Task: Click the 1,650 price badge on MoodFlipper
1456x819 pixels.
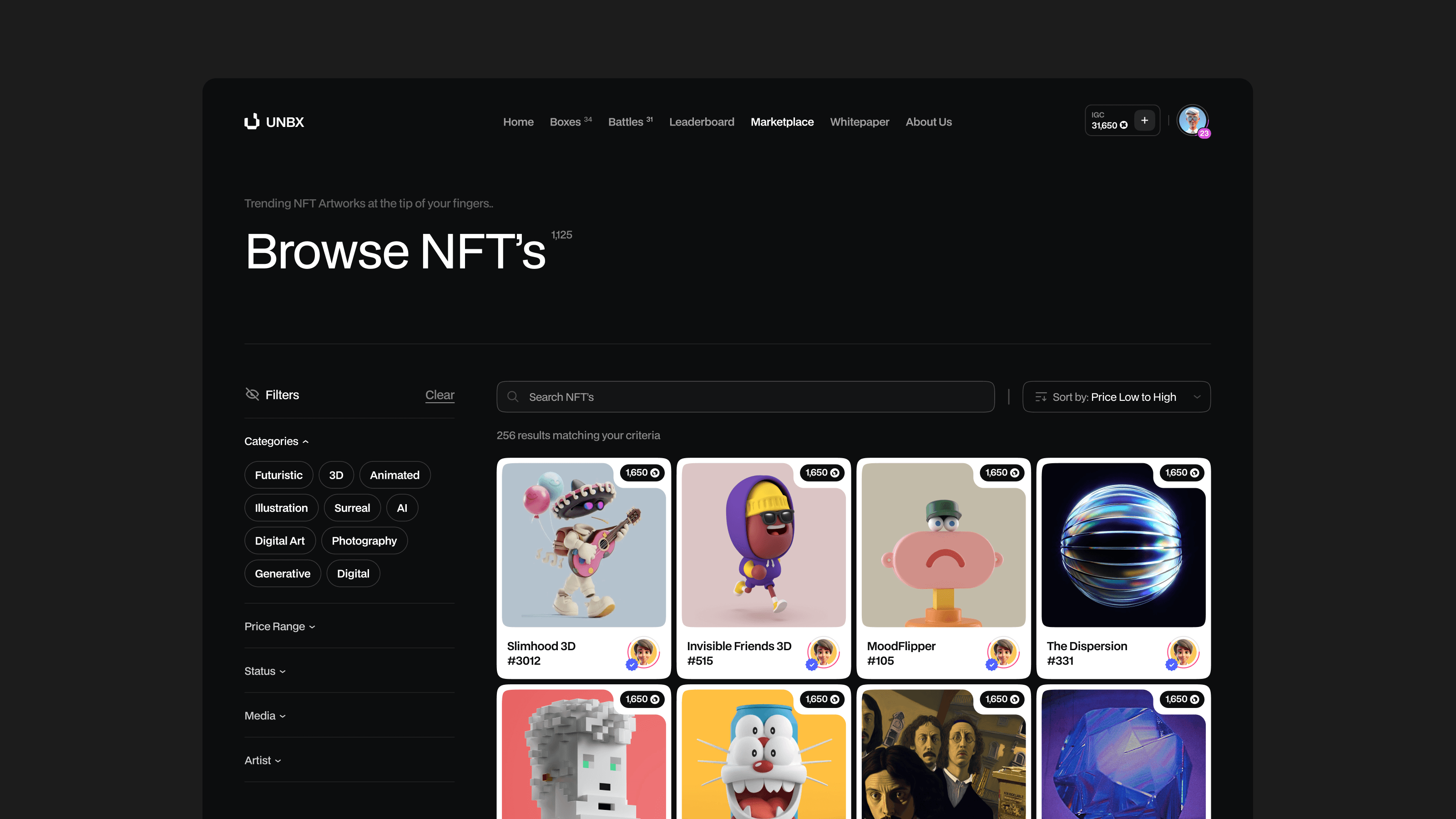Action: [1001, 473]
